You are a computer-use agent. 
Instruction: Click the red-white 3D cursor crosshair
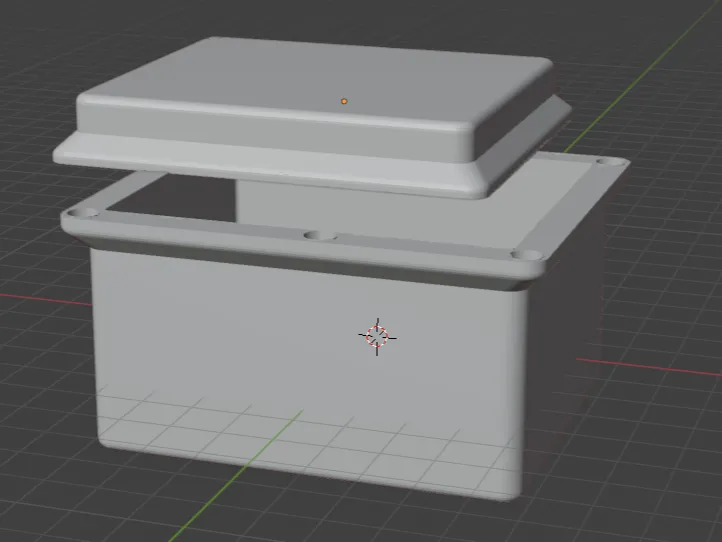coord(378,337)
